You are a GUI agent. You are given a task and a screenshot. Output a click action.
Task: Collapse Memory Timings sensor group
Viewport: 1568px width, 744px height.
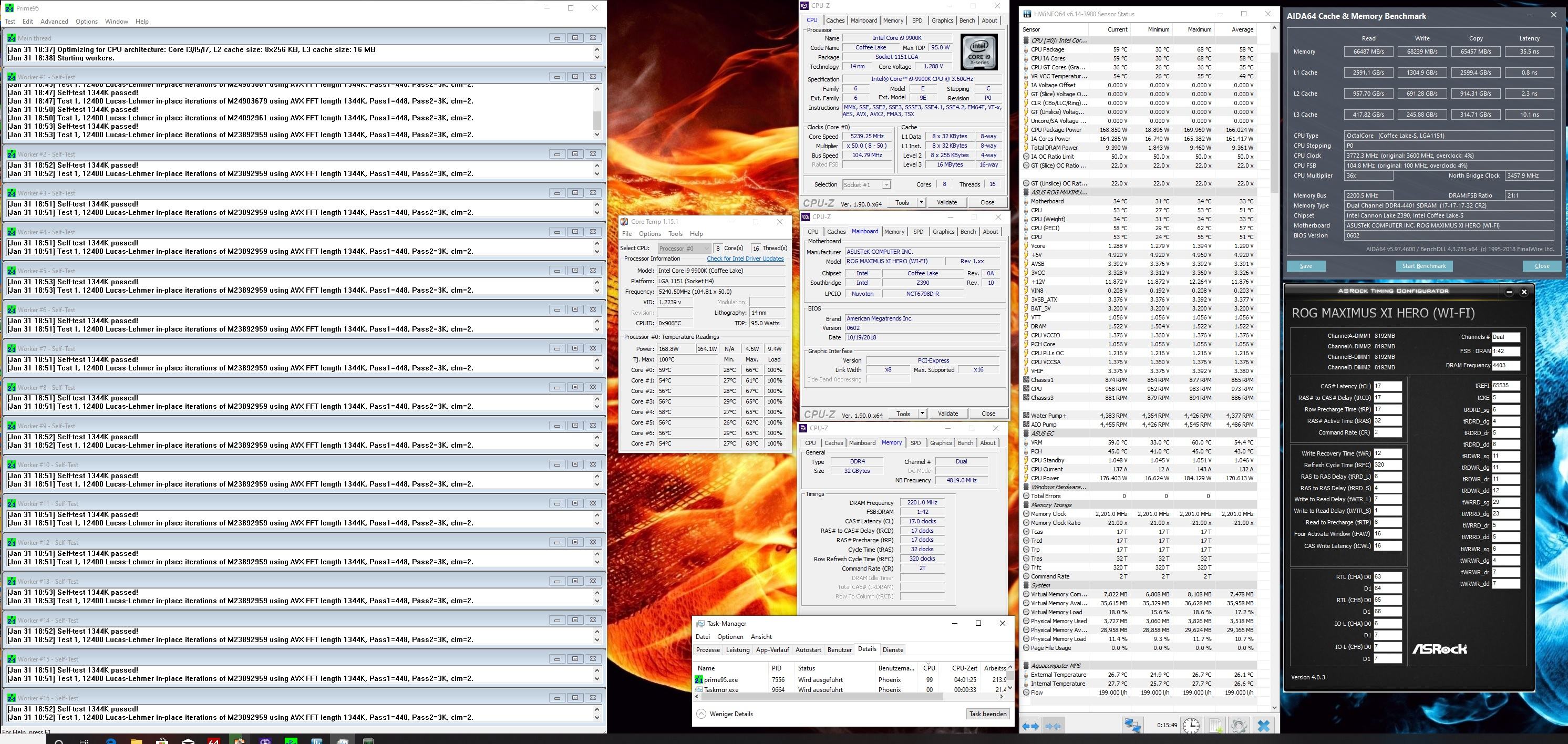pos(1026,505)
